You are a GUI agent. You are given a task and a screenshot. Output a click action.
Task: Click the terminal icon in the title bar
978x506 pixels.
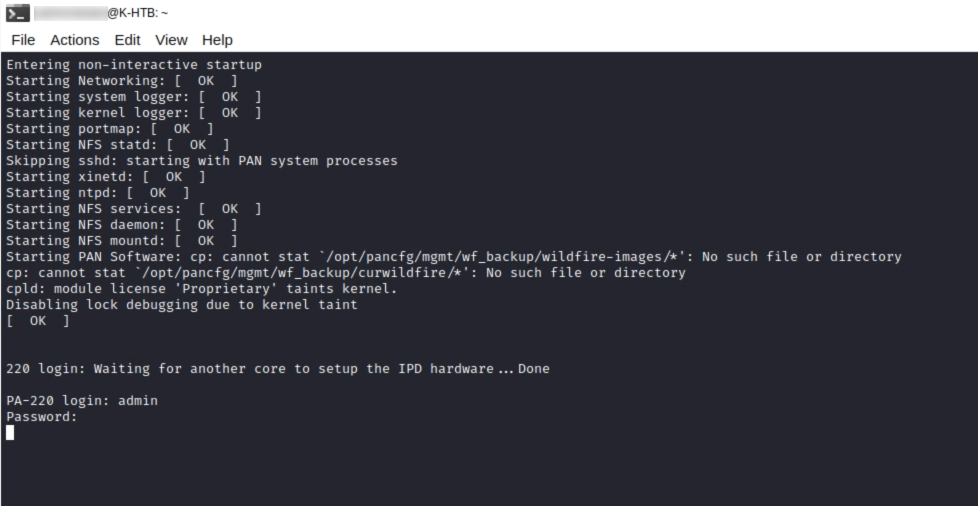pyautogui.click(x=18, y=12)
